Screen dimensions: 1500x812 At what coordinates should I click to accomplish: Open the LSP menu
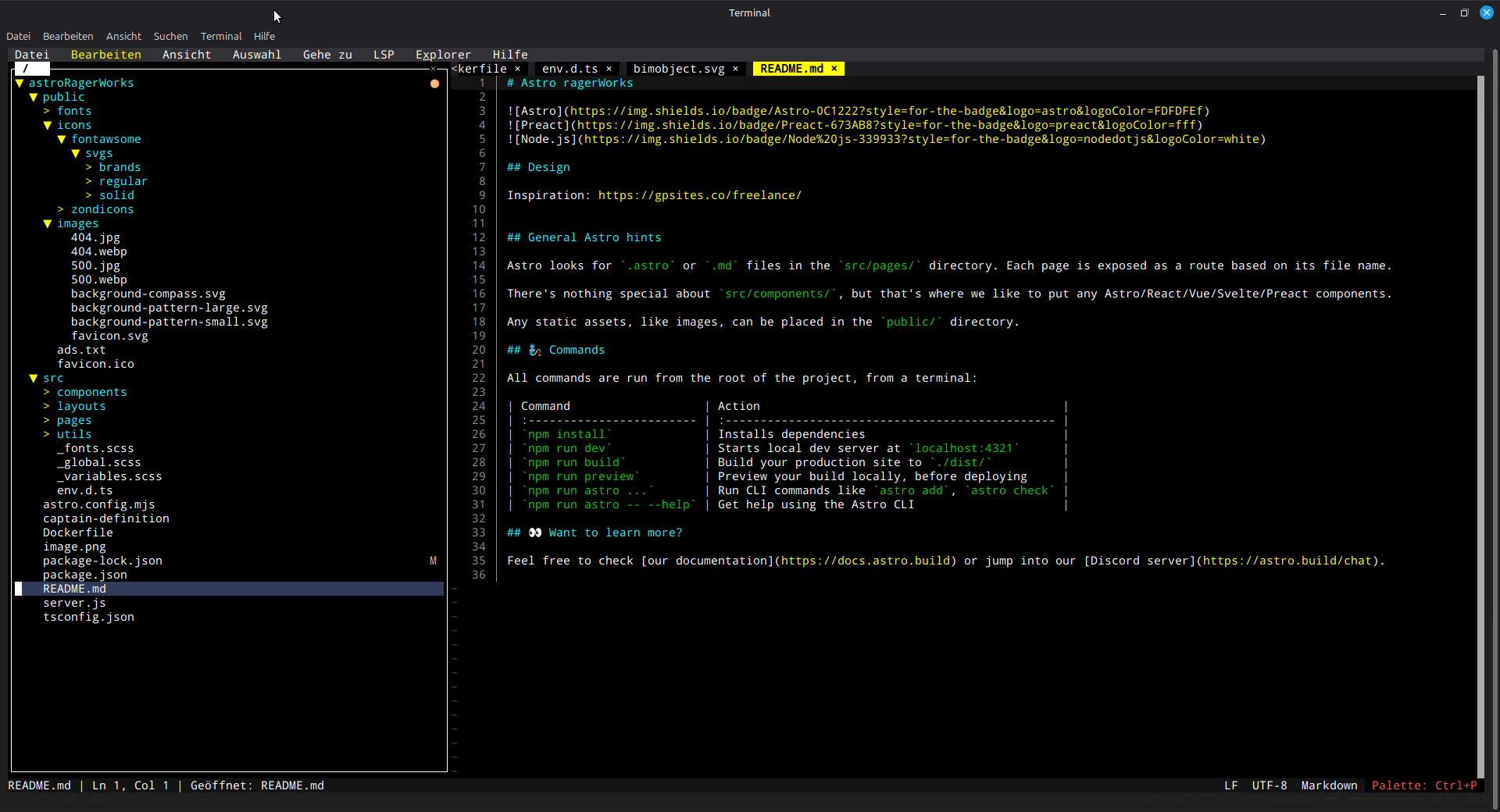384,55
